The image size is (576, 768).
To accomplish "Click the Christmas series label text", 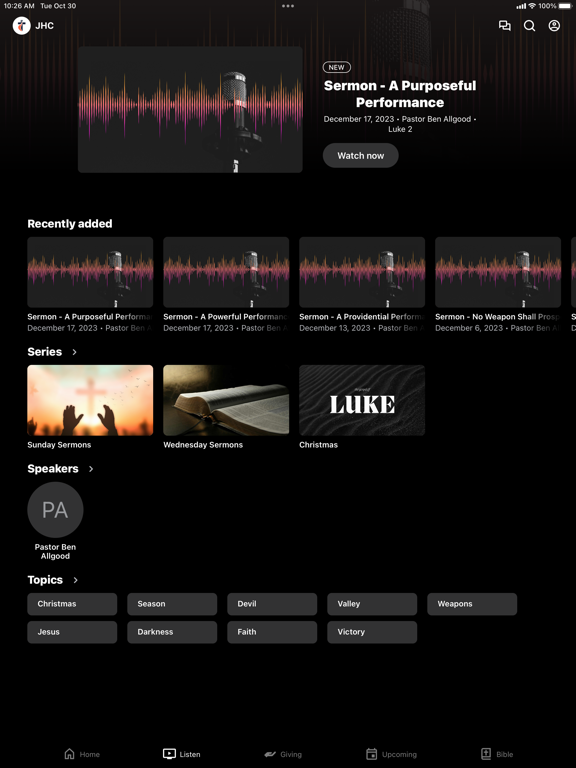I will 318,445.
